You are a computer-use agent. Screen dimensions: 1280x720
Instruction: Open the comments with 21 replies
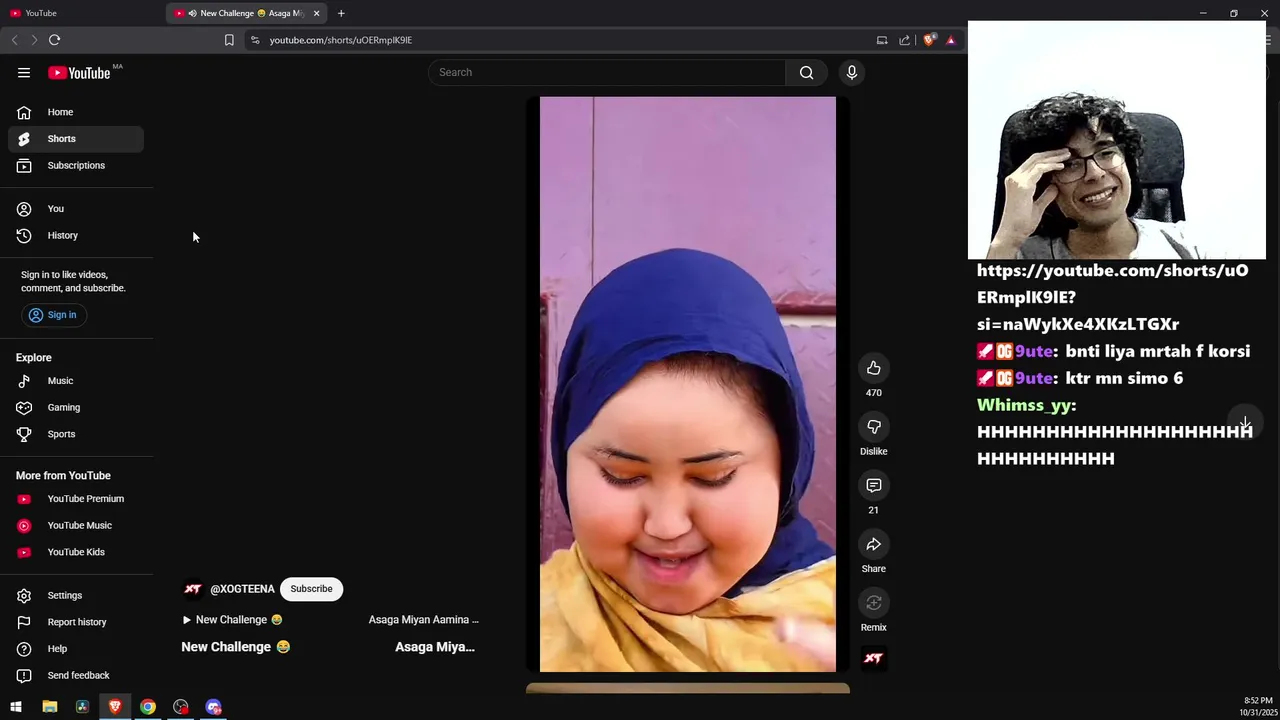pyautogui.click(x=874, y=485)
